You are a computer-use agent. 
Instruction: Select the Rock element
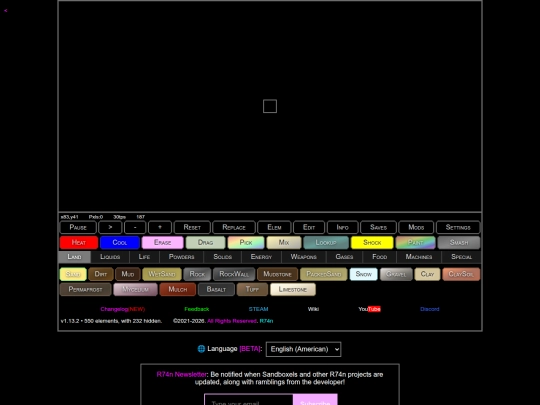click(x=197, y=274)
